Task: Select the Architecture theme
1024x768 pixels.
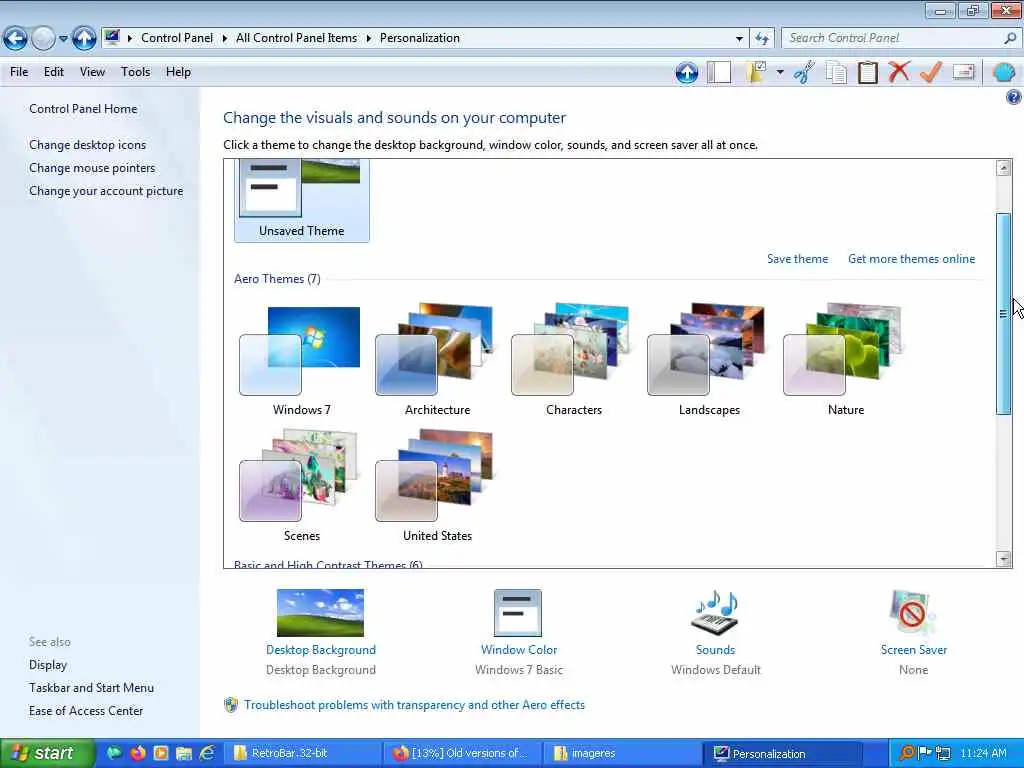Action: pos(438,360)
